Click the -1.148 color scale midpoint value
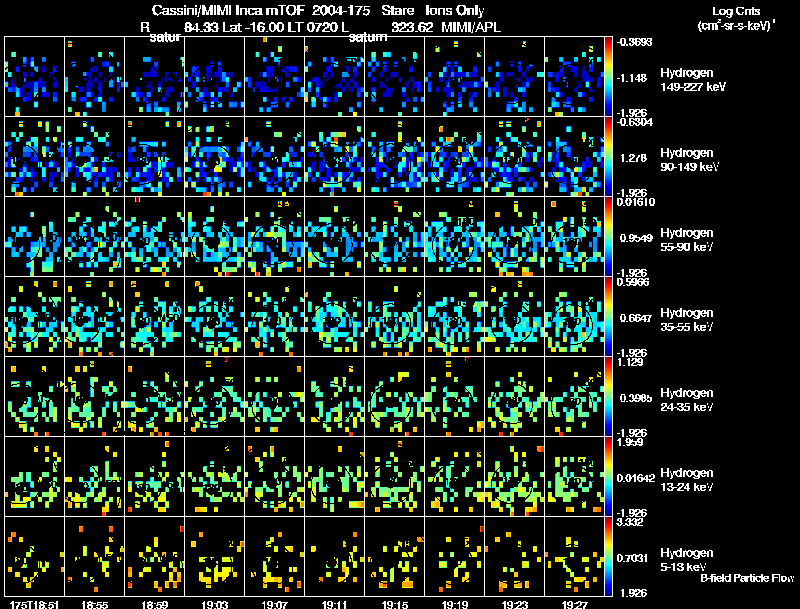The height and width of the screenshot is (609, 800). 632,78
